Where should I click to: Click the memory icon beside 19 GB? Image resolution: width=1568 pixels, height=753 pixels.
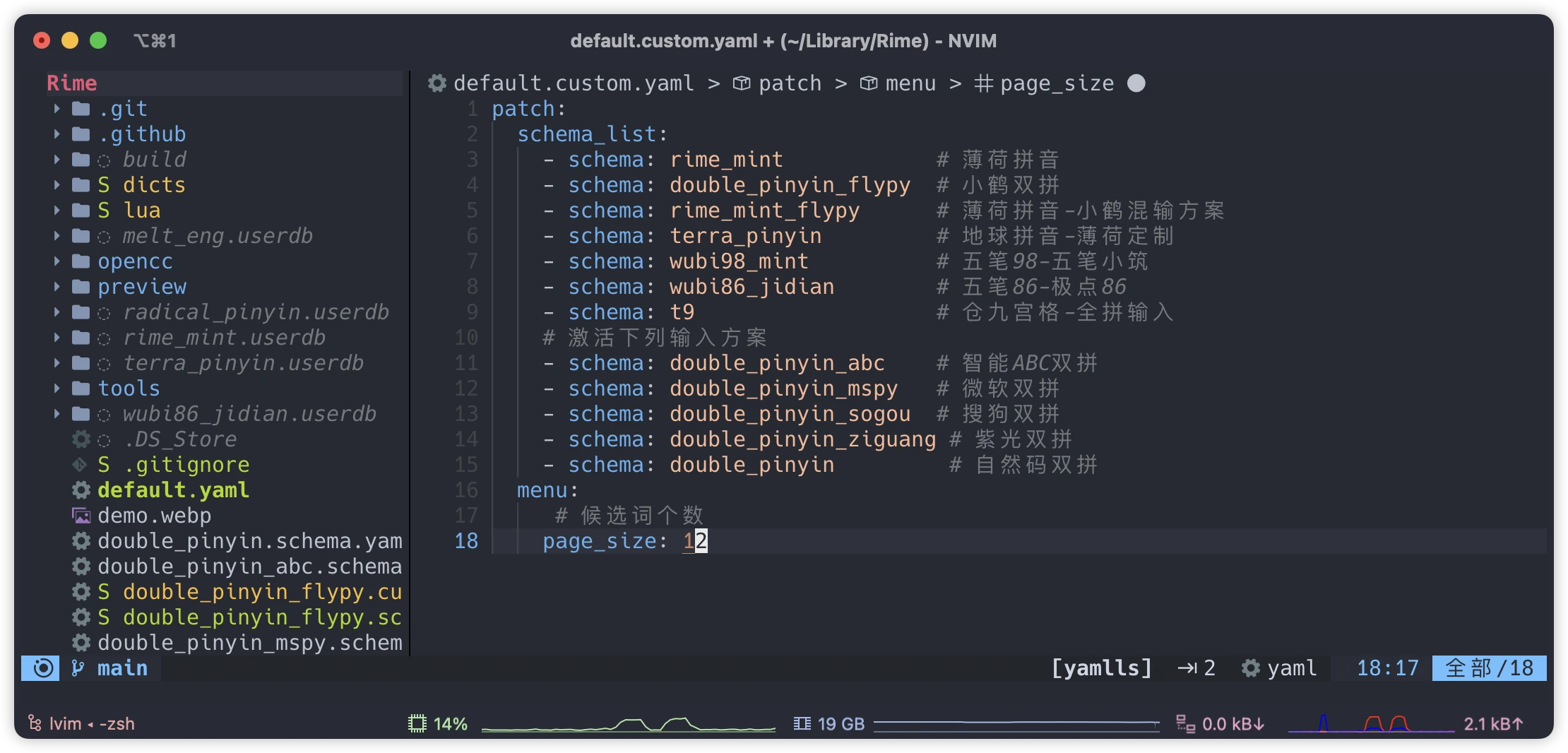802,724
